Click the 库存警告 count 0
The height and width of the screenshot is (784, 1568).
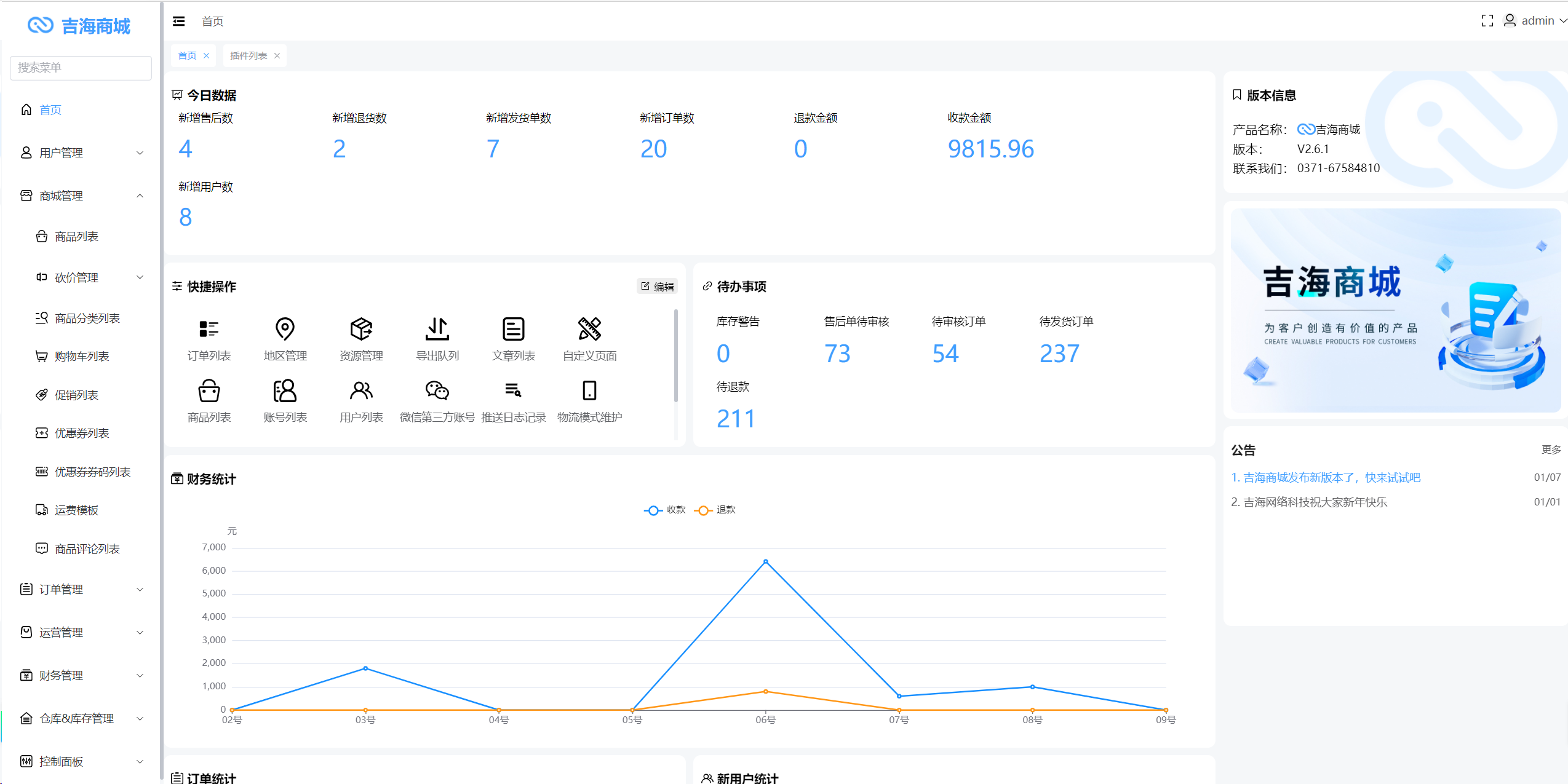pos(723,354)
